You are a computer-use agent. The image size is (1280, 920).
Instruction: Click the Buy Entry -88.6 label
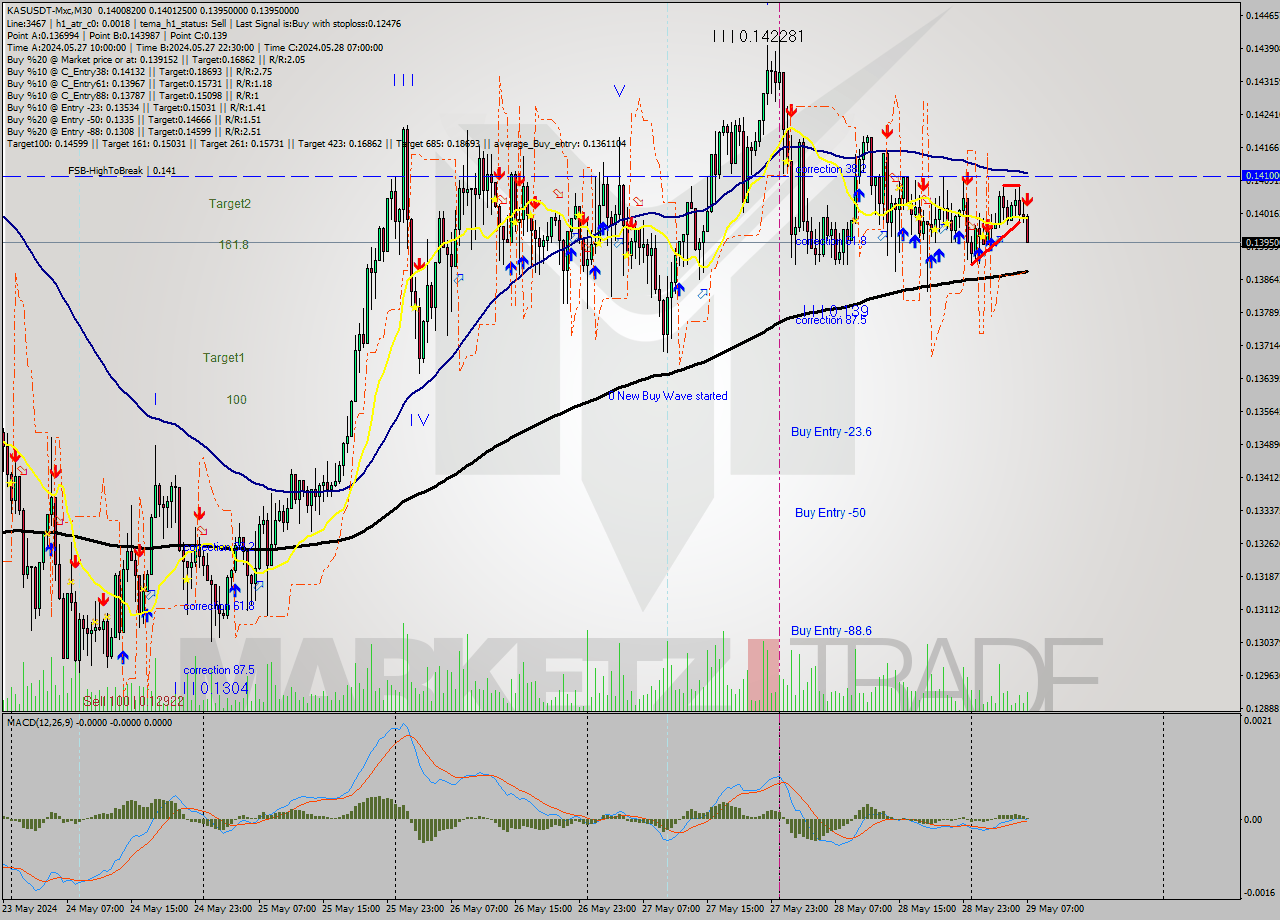pyautogui.click(x=831, y=631)
